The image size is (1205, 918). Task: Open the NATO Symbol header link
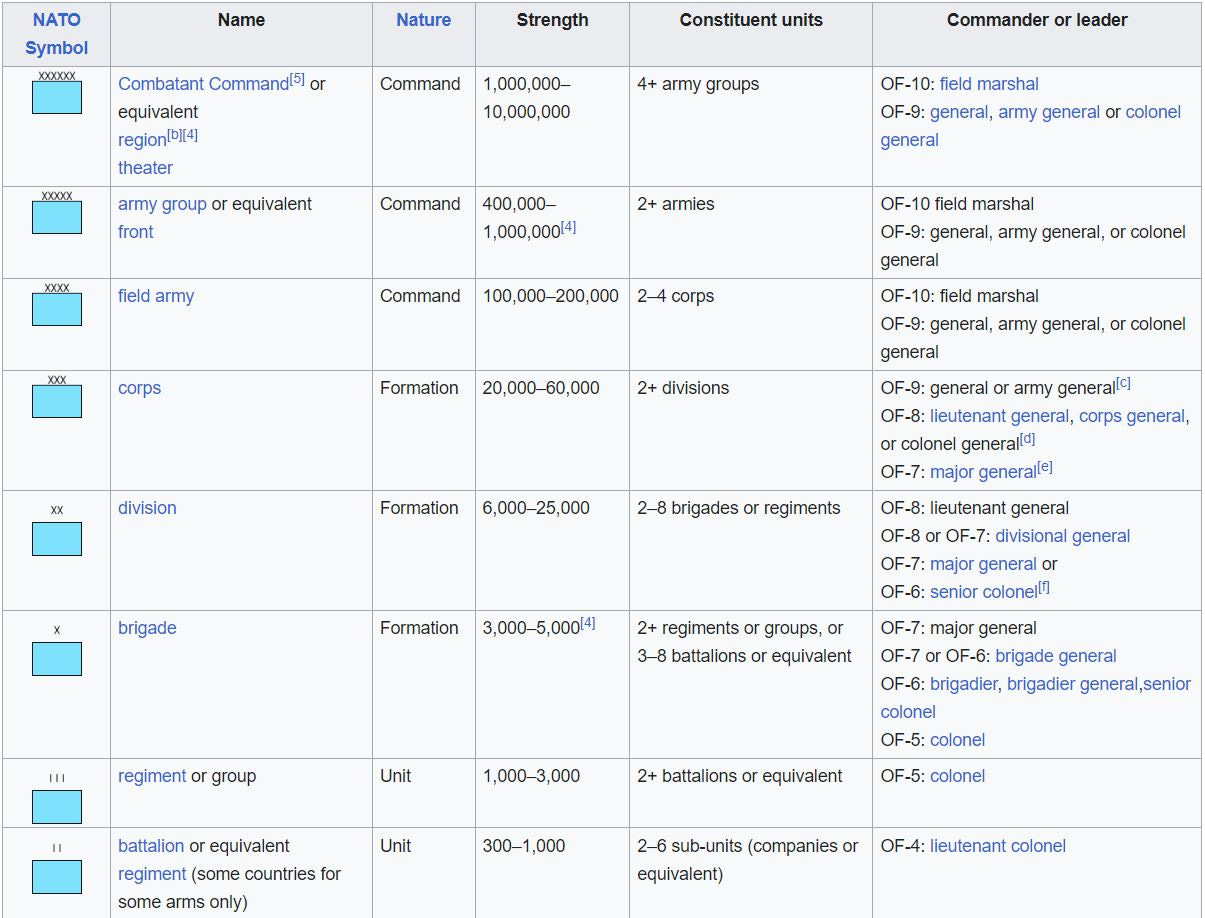click(57, 34)
